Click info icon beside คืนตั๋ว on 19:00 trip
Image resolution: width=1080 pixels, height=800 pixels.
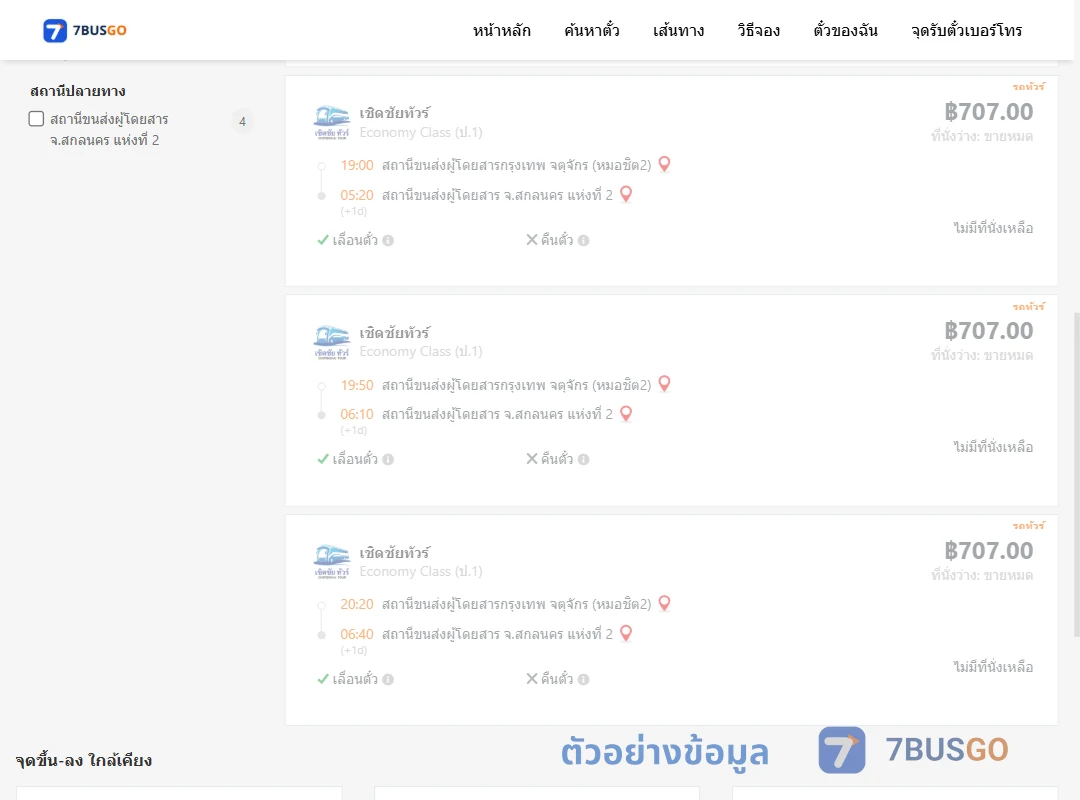[583, 240]
